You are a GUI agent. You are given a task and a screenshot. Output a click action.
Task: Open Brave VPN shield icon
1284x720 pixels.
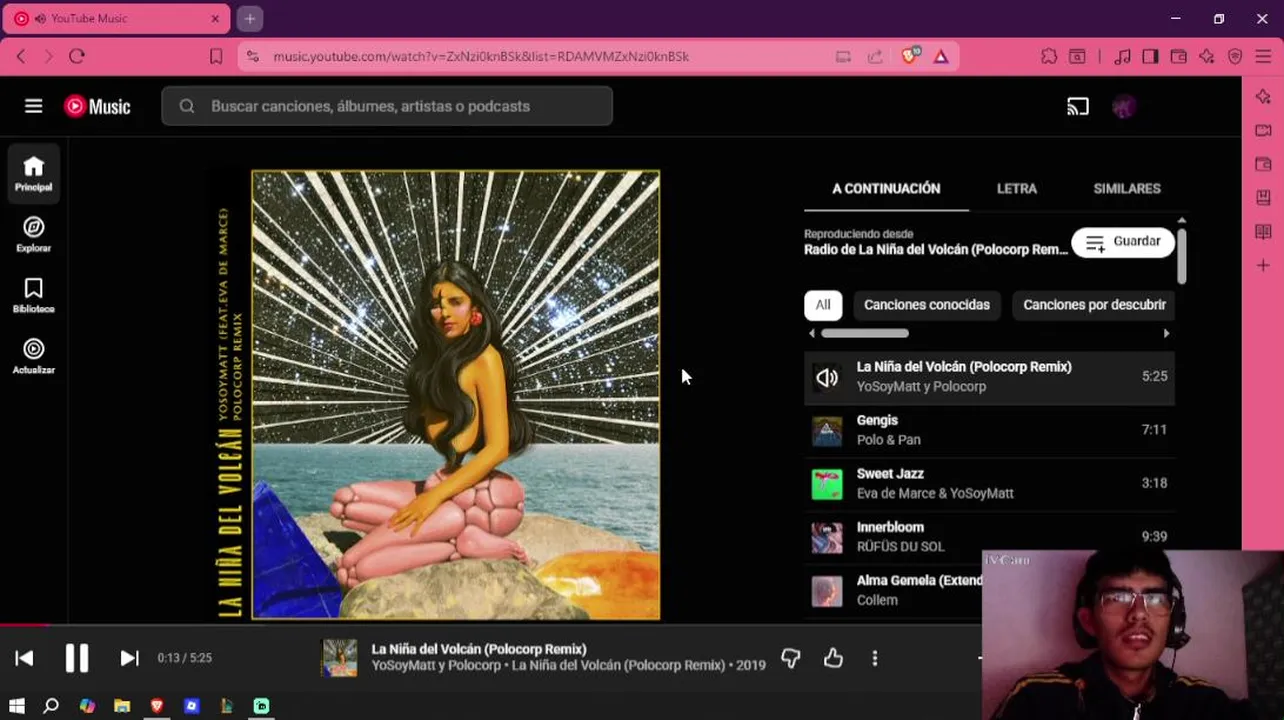1235,57
